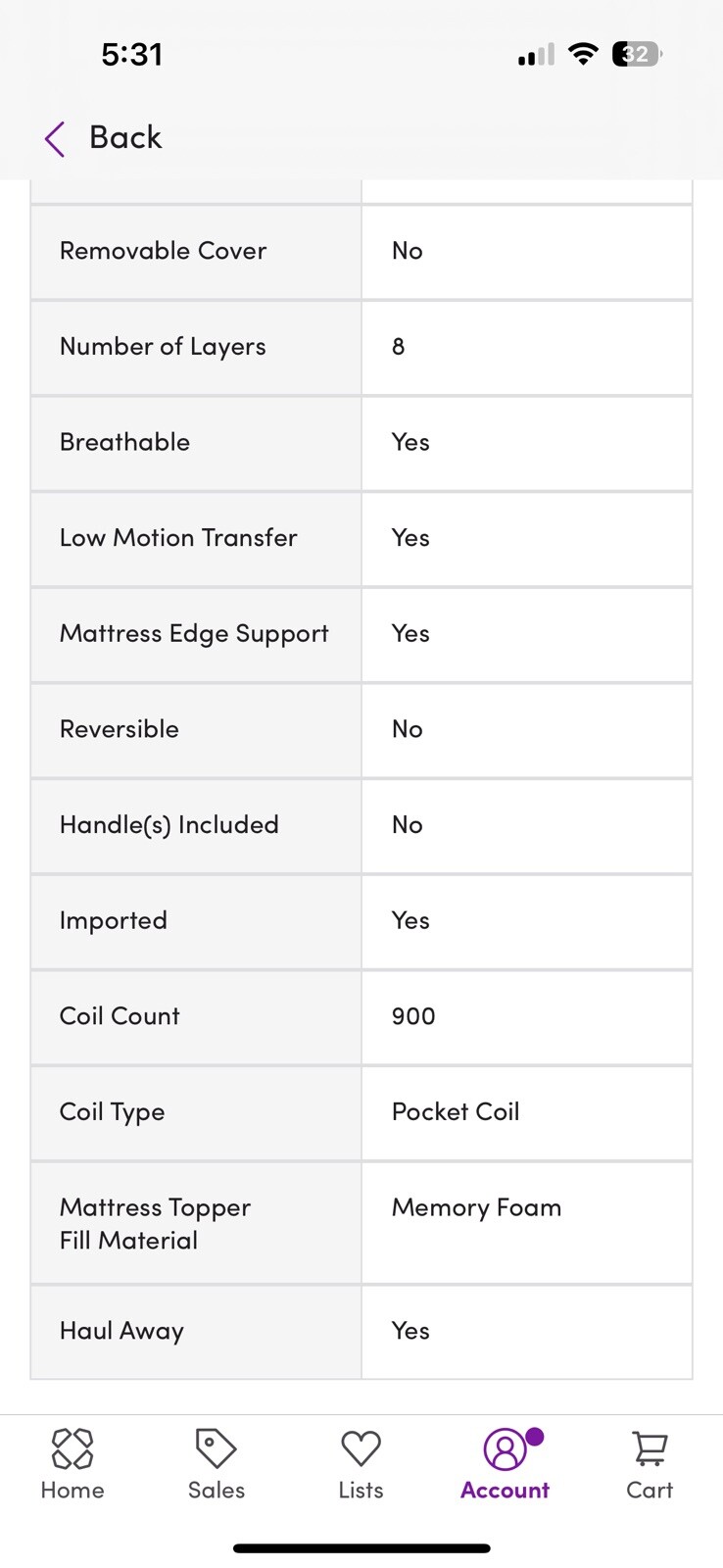
Task: Open the Home icon in bottom bar
Action: click(72, 1448)
